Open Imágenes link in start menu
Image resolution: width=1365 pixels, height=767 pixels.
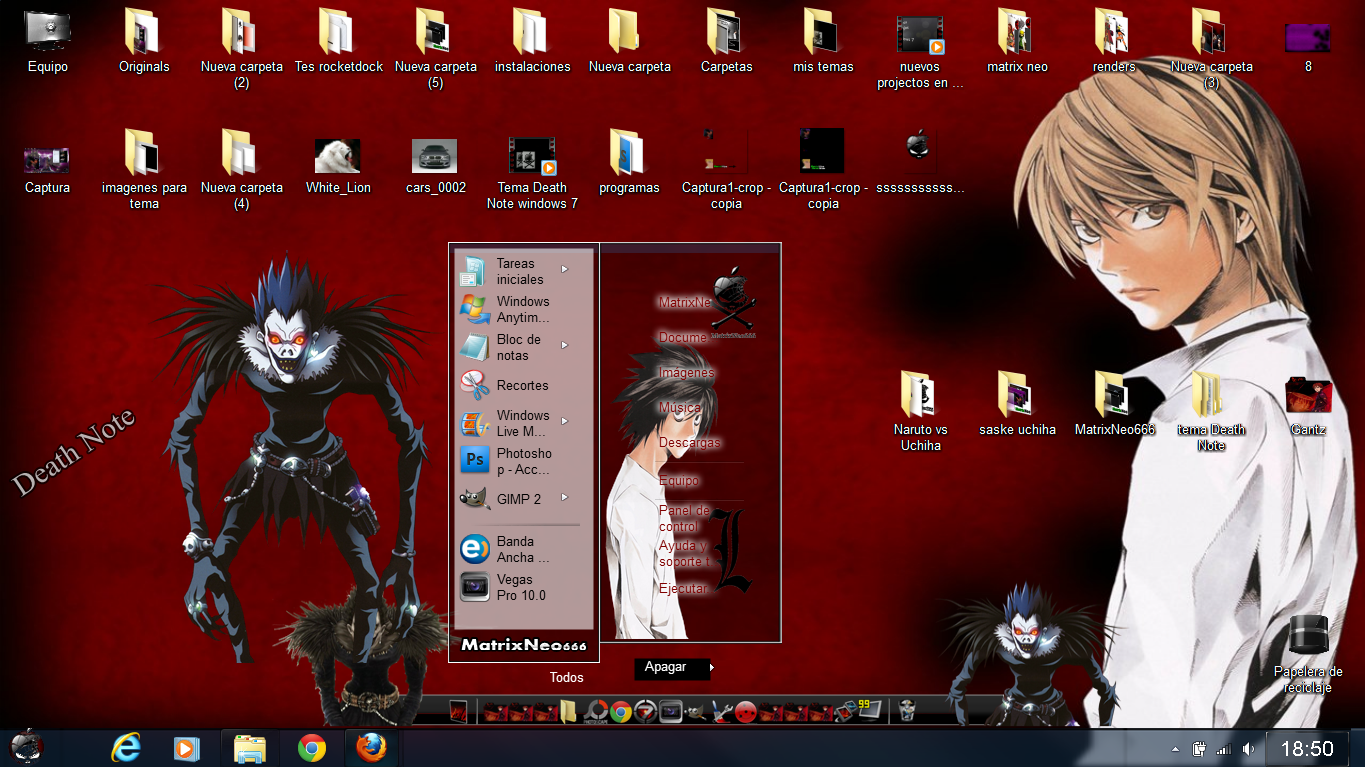(687, 372)
